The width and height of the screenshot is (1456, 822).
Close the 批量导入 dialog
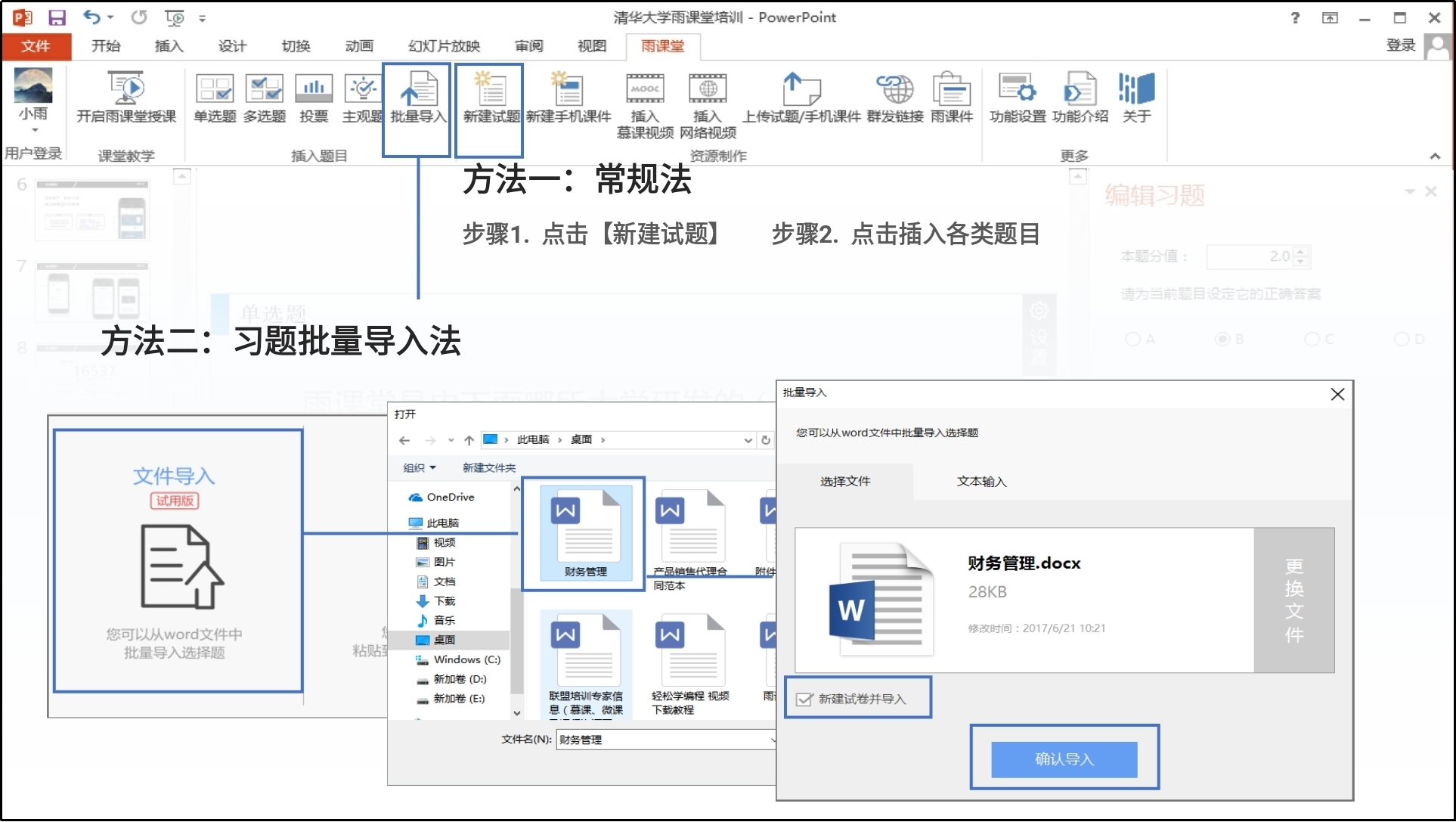click(x=1337, y=394)
